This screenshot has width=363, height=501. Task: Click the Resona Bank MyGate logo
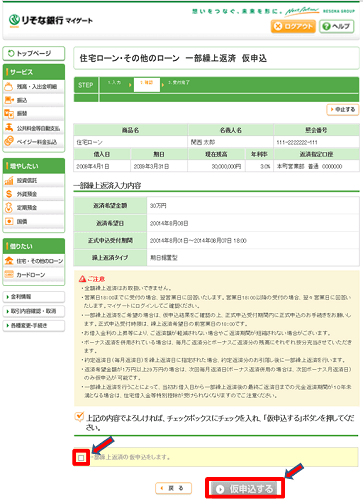51,20
